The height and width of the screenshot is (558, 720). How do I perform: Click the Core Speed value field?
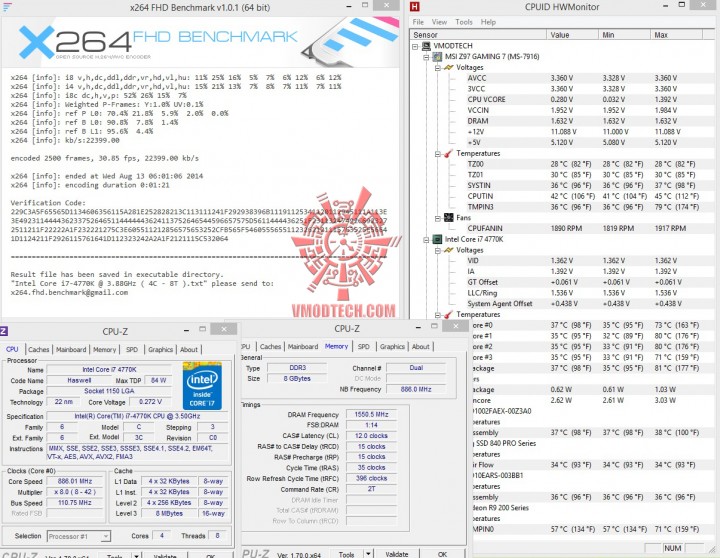[75, 481]
